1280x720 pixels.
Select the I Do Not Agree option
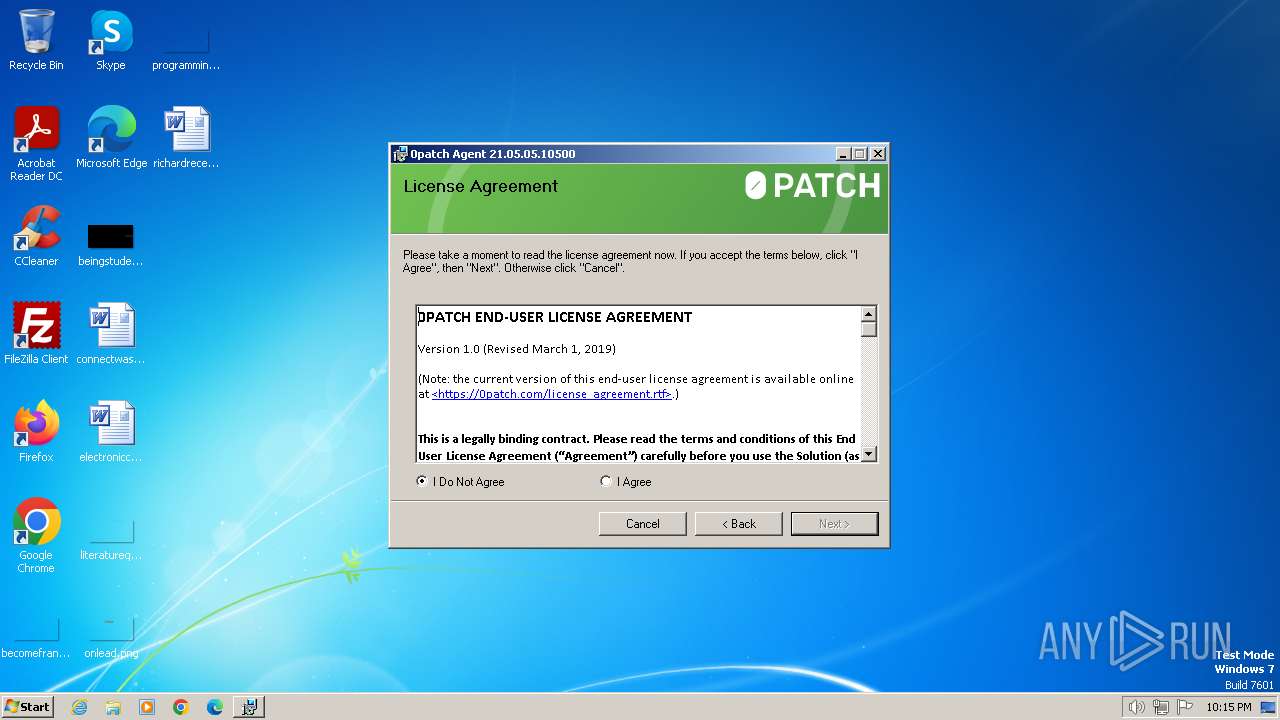click(x=460, y=482)
